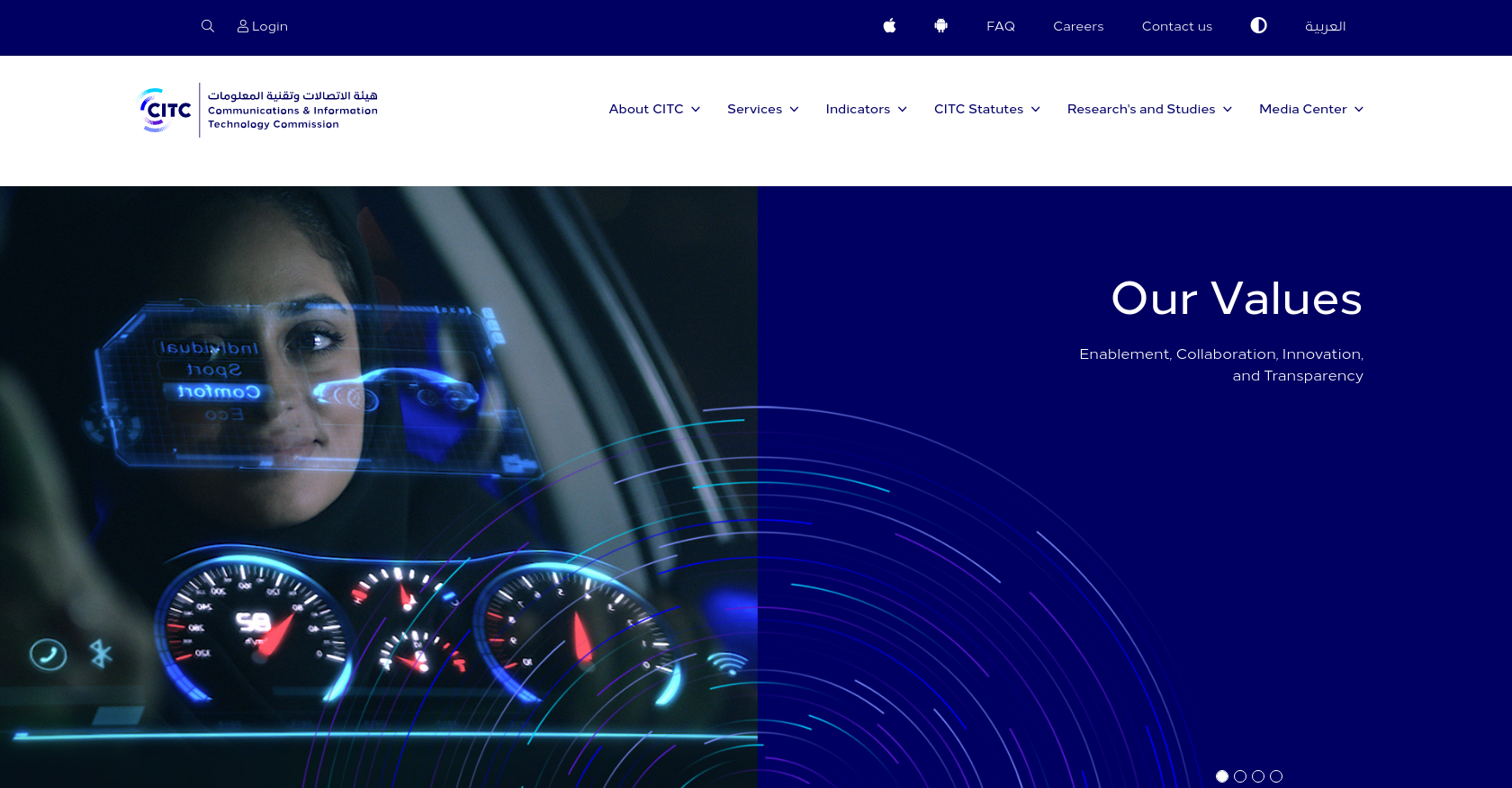Screen dimensions: 1512x788
Task: Click the Login text link
Action: tap(270, 26)
